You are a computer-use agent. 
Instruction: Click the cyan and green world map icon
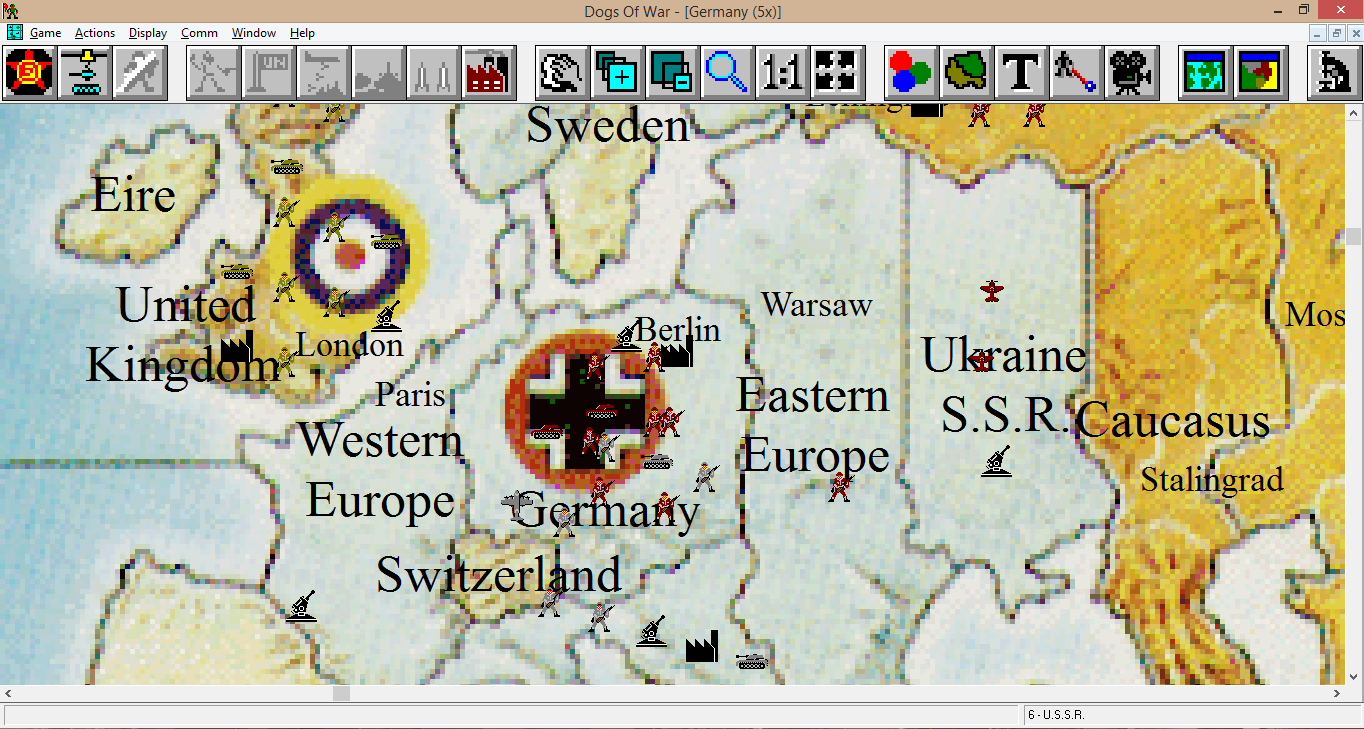point(1206,72)
